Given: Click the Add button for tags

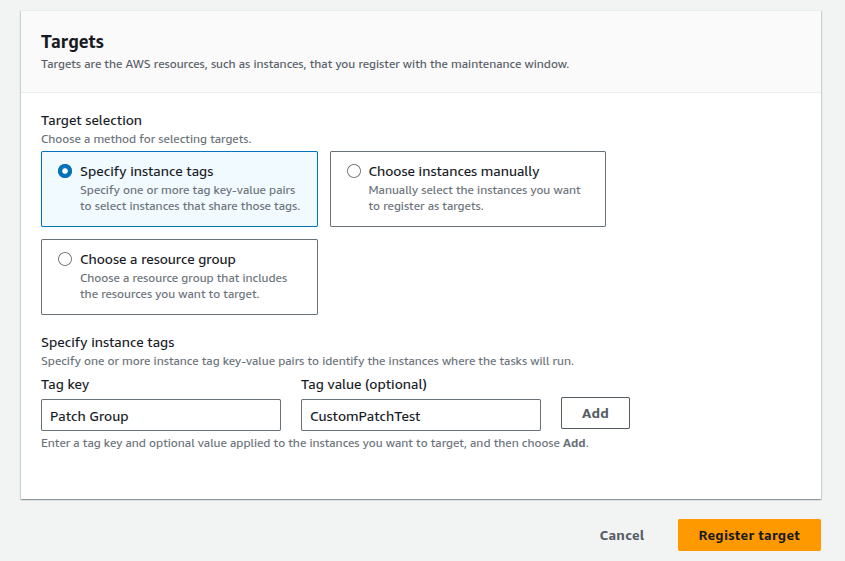Looking at the screenshot, I should click(x=595, y=413).
